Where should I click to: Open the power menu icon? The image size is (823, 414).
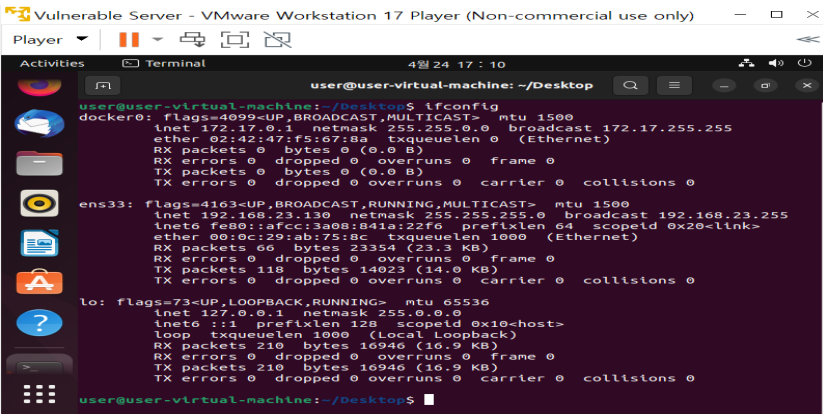tap(804, 63)
